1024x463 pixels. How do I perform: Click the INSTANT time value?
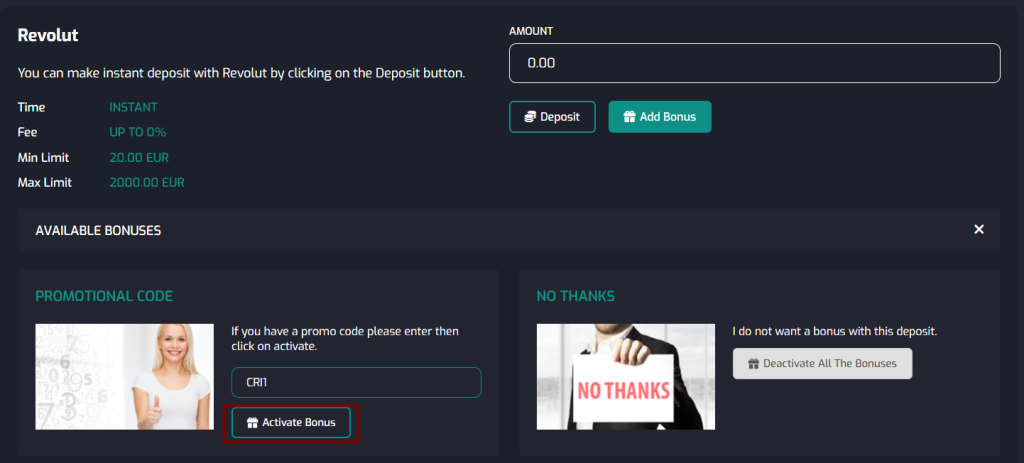click(133, 107)
